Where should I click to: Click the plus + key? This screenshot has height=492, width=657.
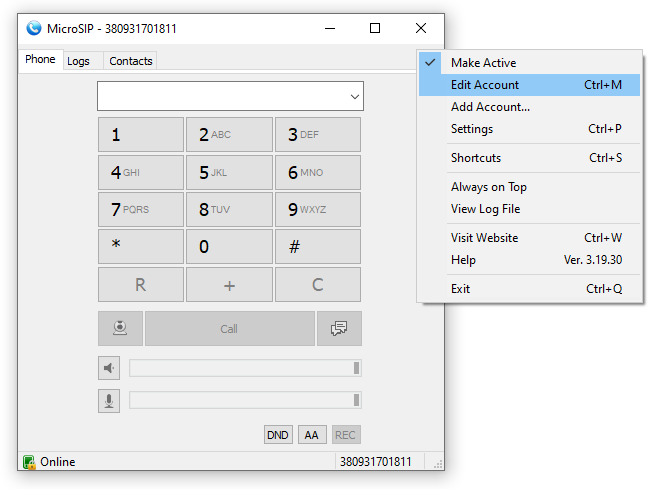[229, 285]
